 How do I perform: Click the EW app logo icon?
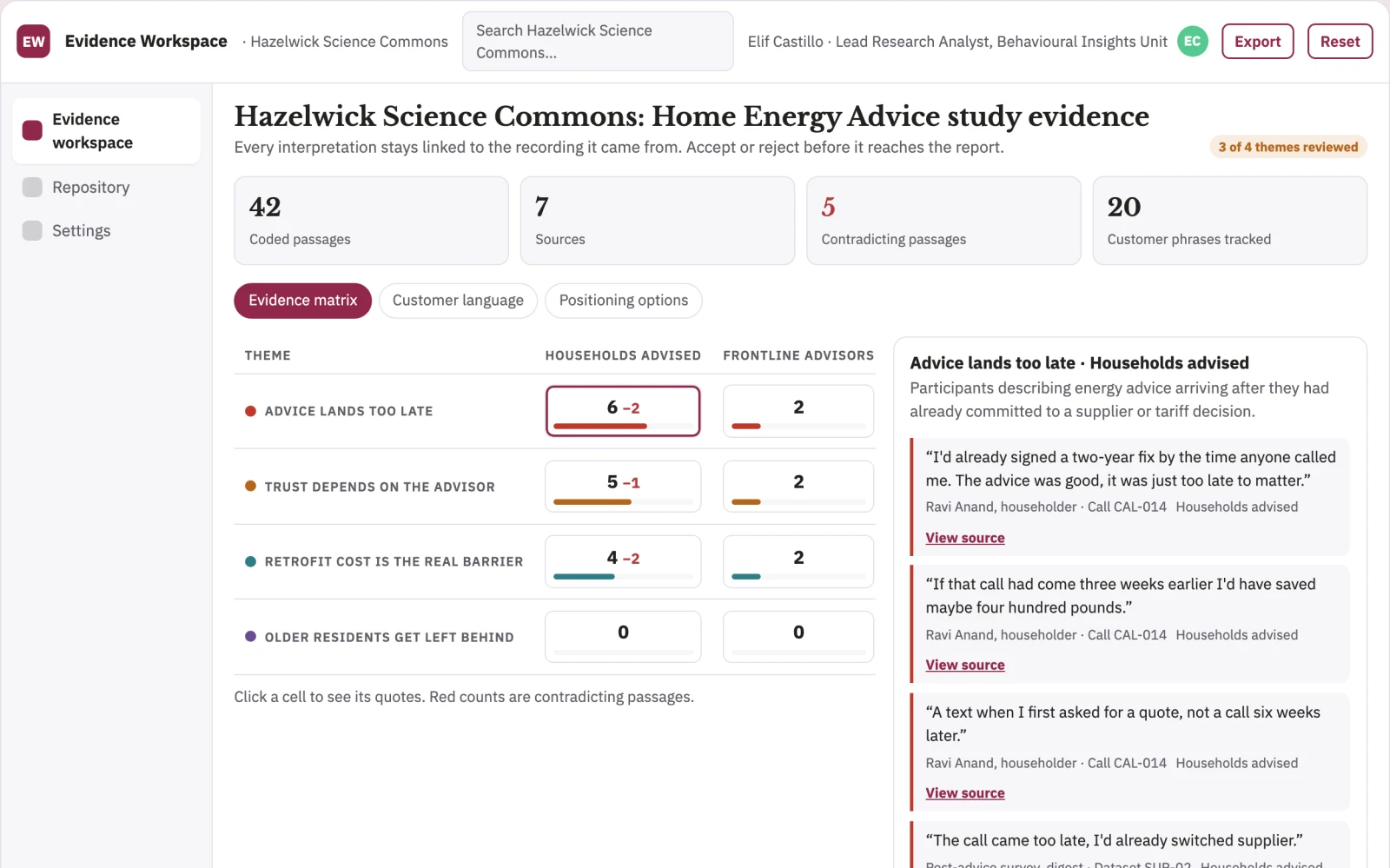(33, 41)
